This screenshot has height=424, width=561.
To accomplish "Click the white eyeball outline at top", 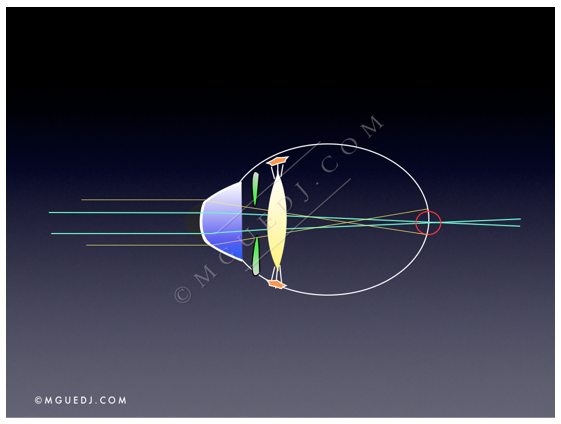I will pyautogui.click(x=327, y=144).
